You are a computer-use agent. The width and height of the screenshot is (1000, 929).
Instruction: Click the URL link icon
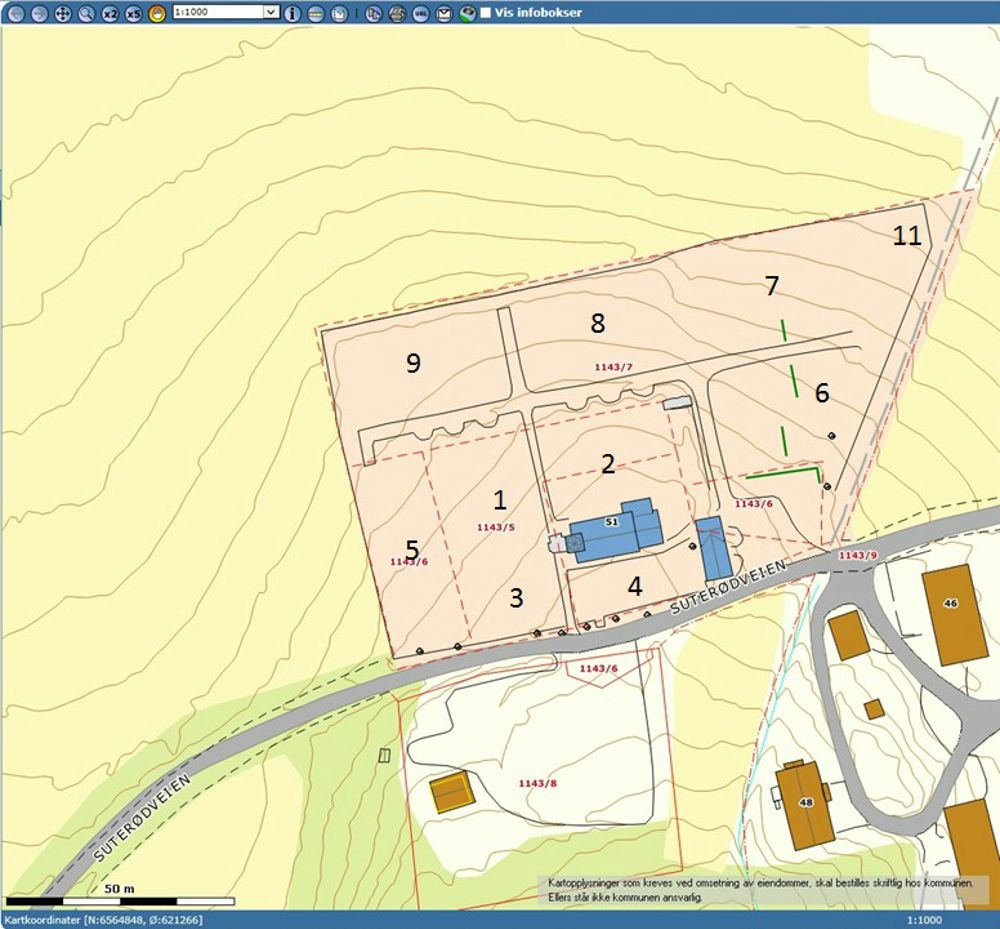(x=420, y=13)
